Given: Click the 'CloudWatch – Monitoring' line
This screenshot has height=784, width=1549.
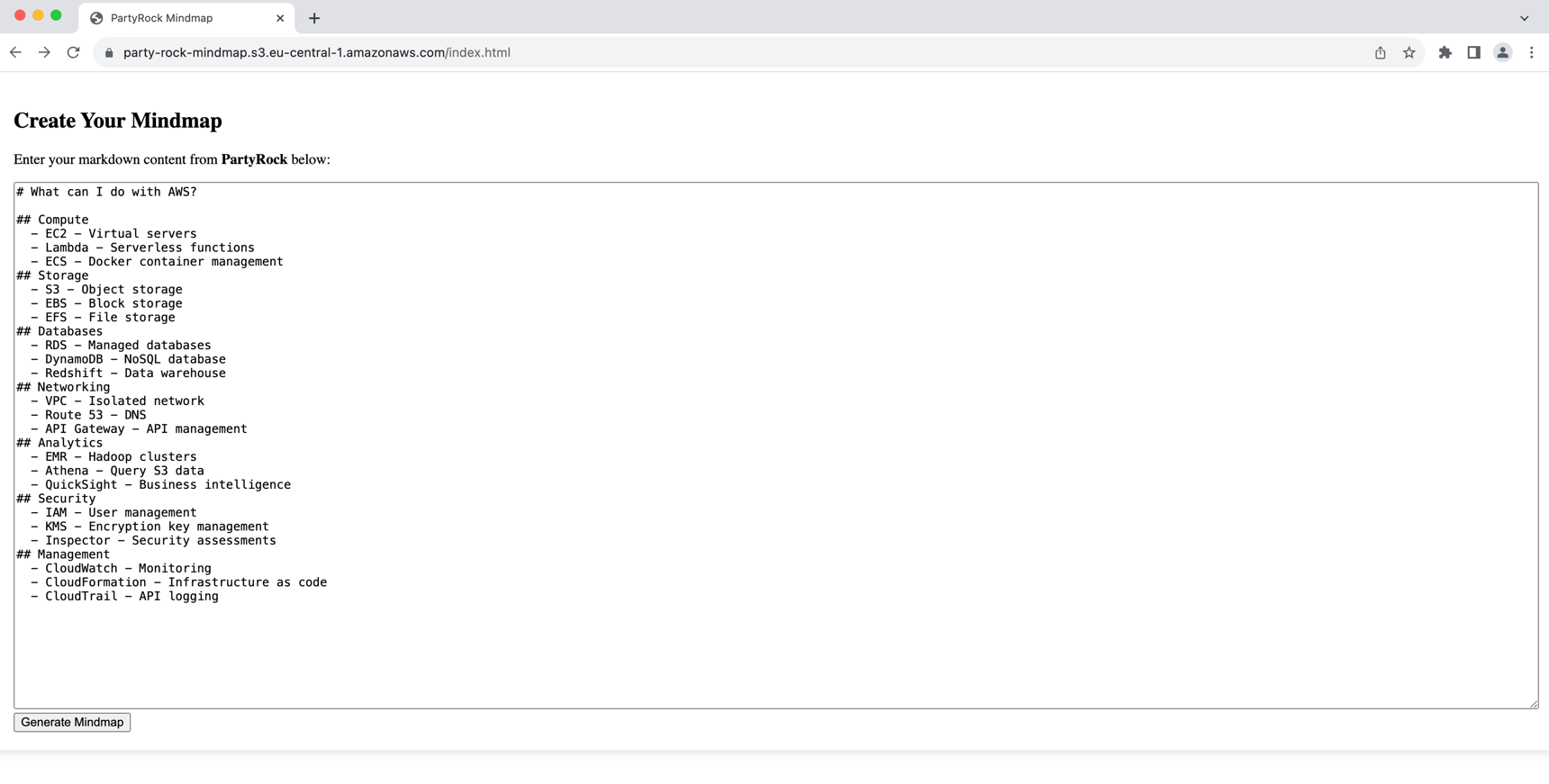Looking at the screenshot, I should 121,568.
